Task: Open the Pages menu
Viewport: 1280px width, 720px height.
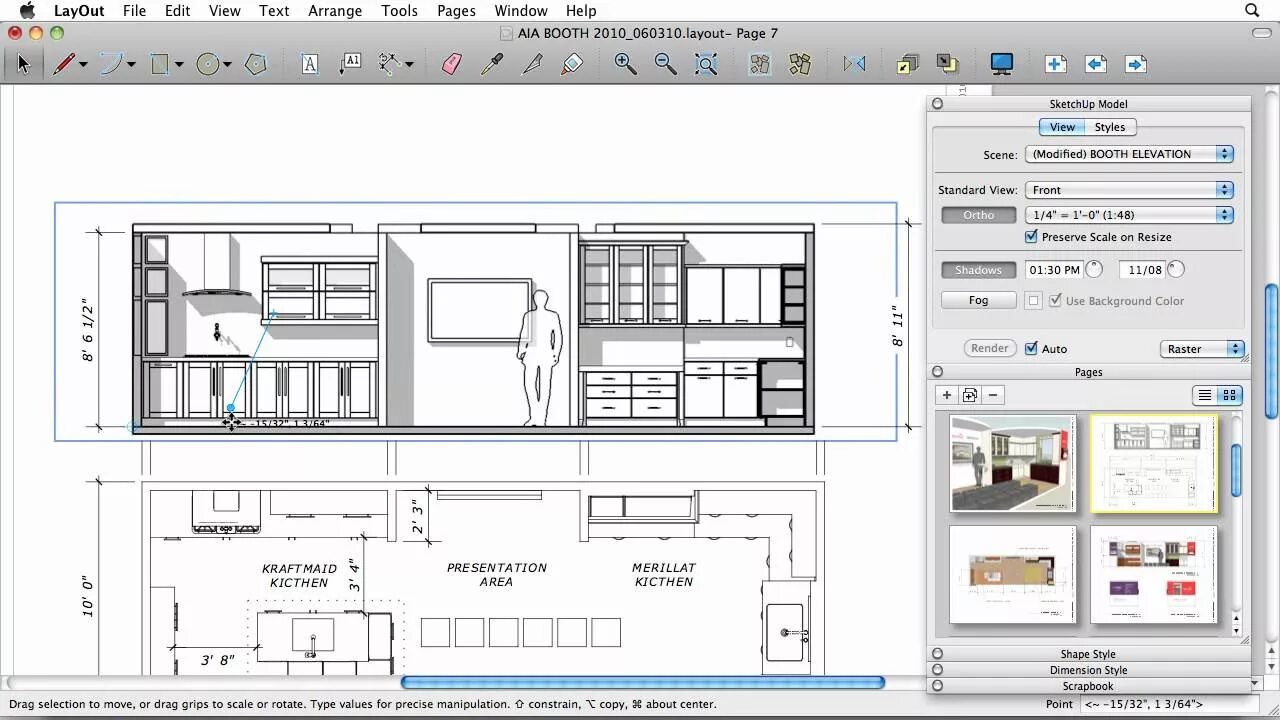Action: (x=456, y=10)
